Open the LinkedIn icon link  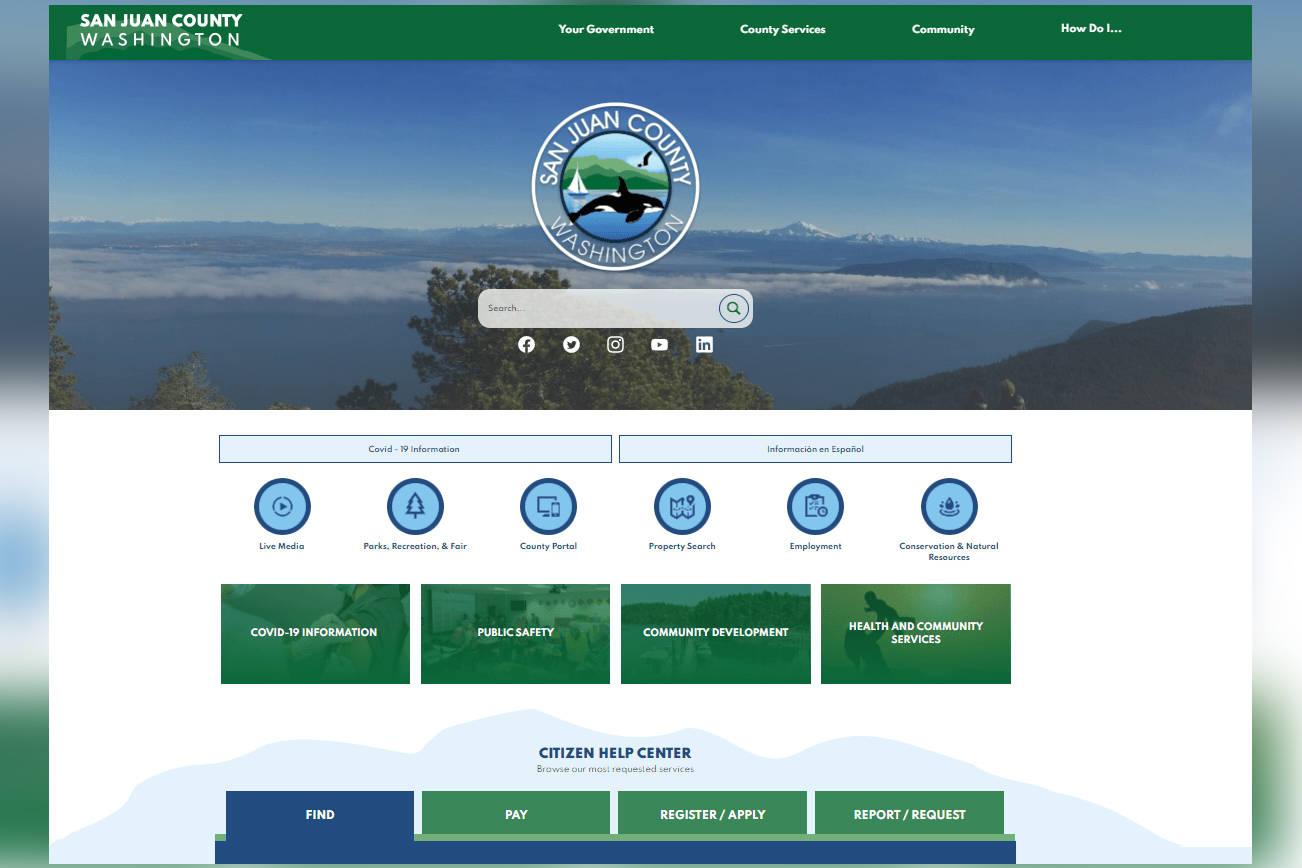click(x=704, y=344)
